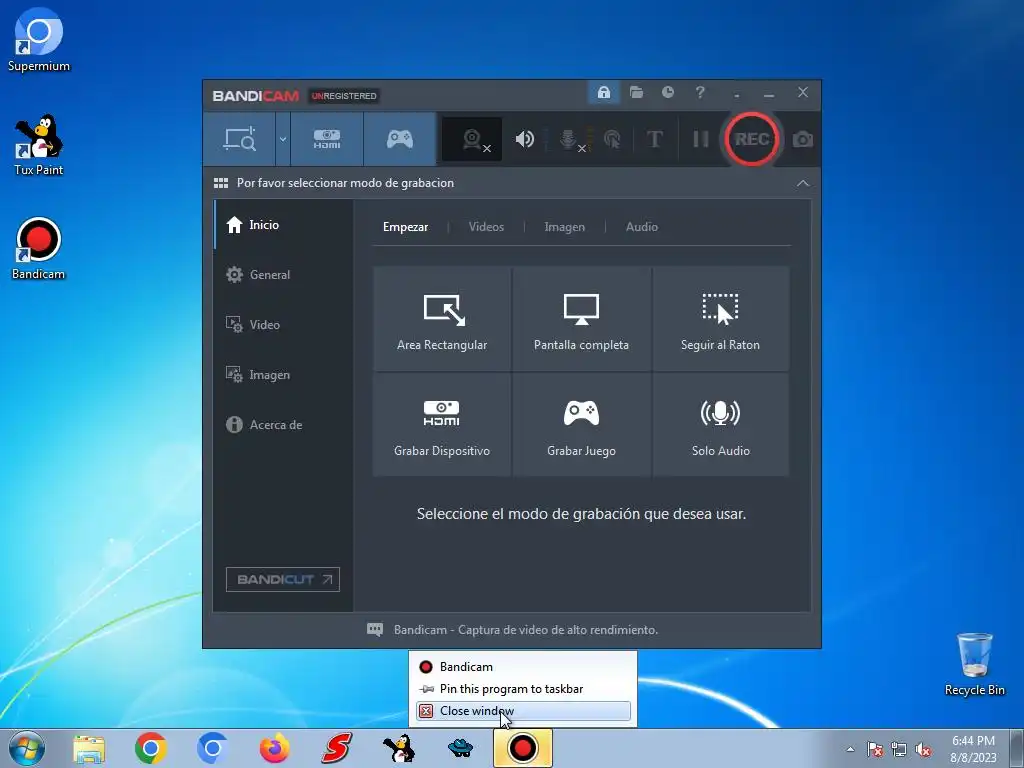Choose Pantalla completa recording mode
1024x768 pixels.
(581, 319)
